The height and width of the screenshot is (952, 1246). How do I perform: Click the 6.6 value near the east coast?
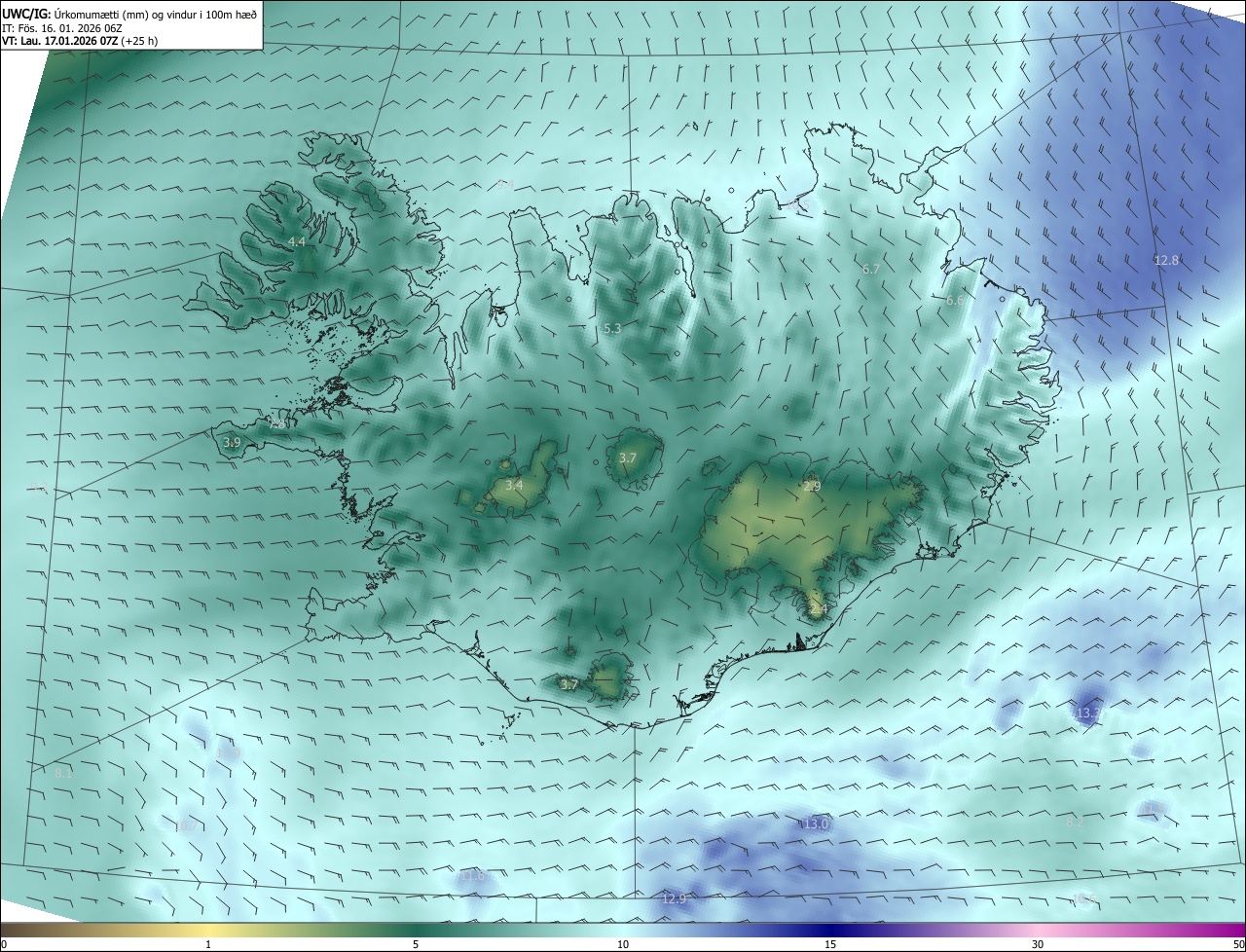tap(955, 301)
